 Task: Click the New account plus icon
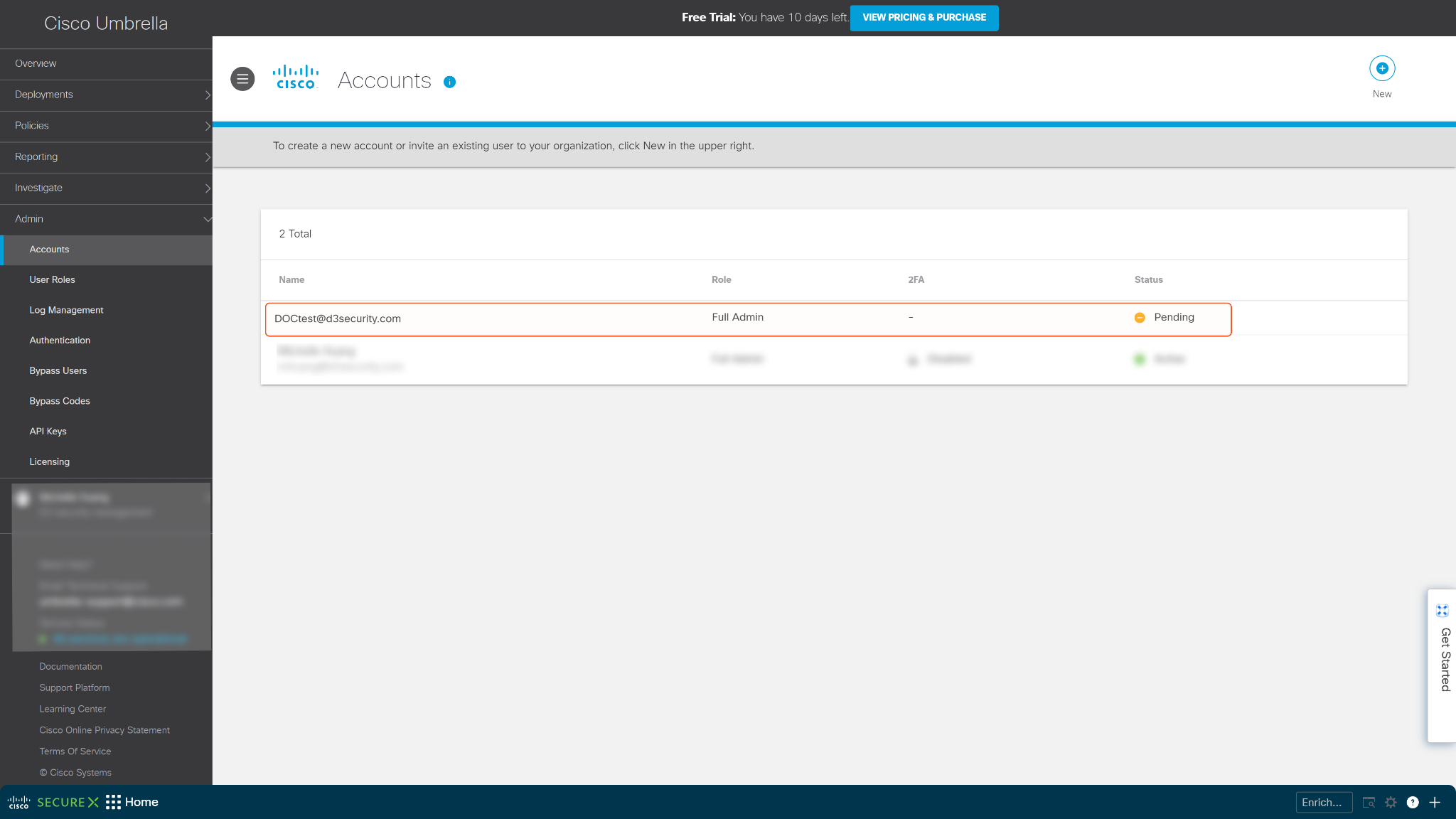(x=1381, y=69)
